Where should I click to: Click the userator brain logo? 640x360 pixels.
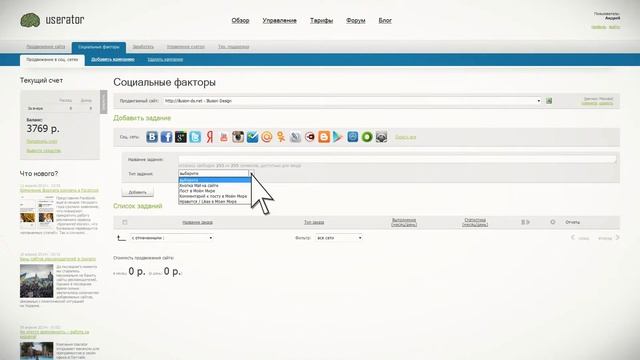[30, 20]
